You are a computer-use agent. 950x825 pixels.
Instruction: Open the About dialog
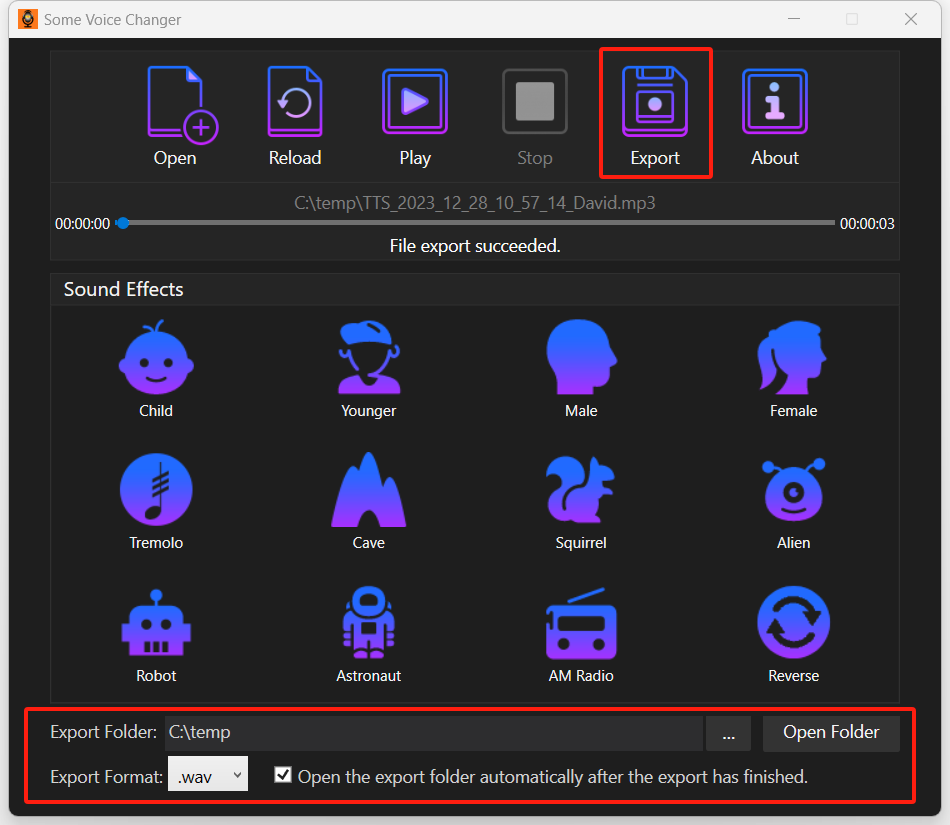point(775,115)
